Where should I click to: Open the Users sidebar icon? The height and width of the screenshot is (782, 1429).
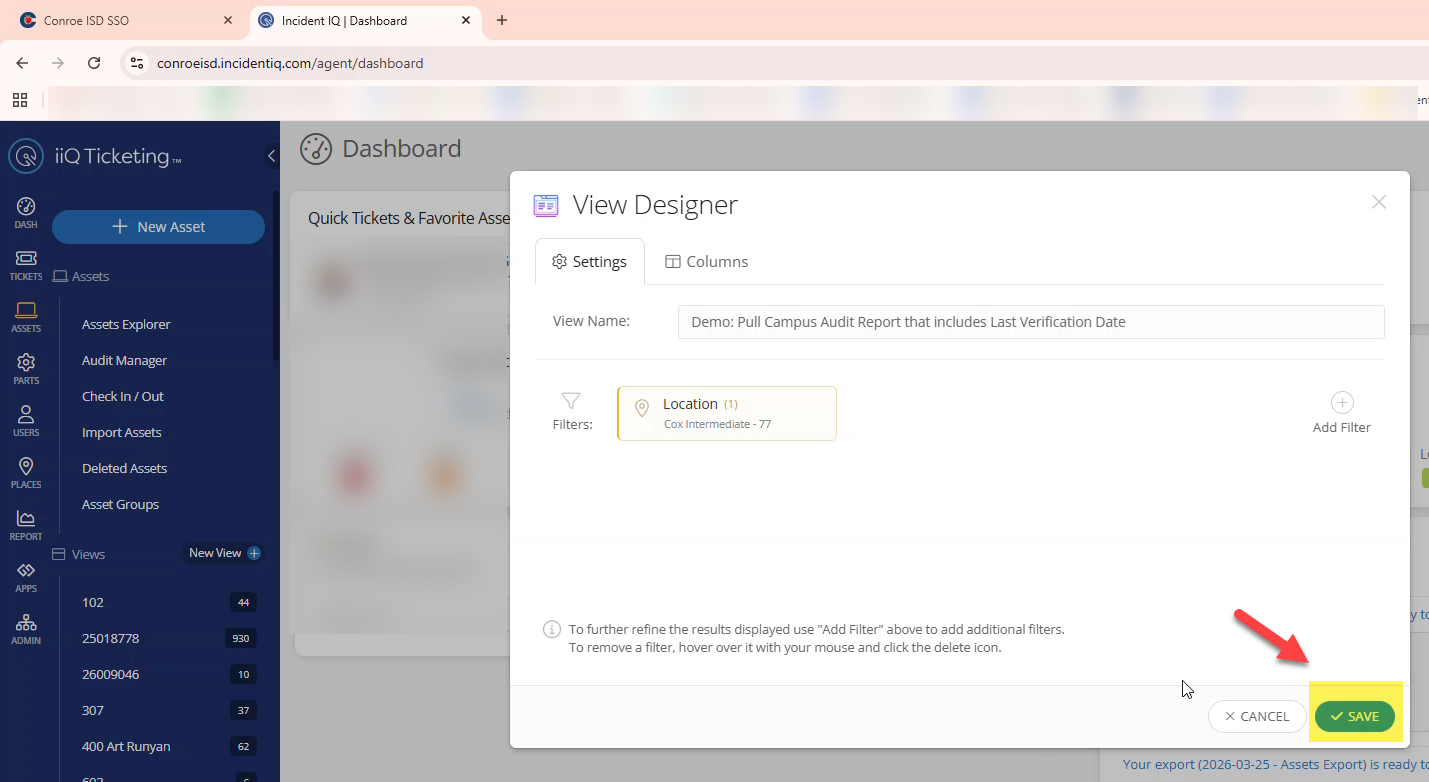[26, 416]
